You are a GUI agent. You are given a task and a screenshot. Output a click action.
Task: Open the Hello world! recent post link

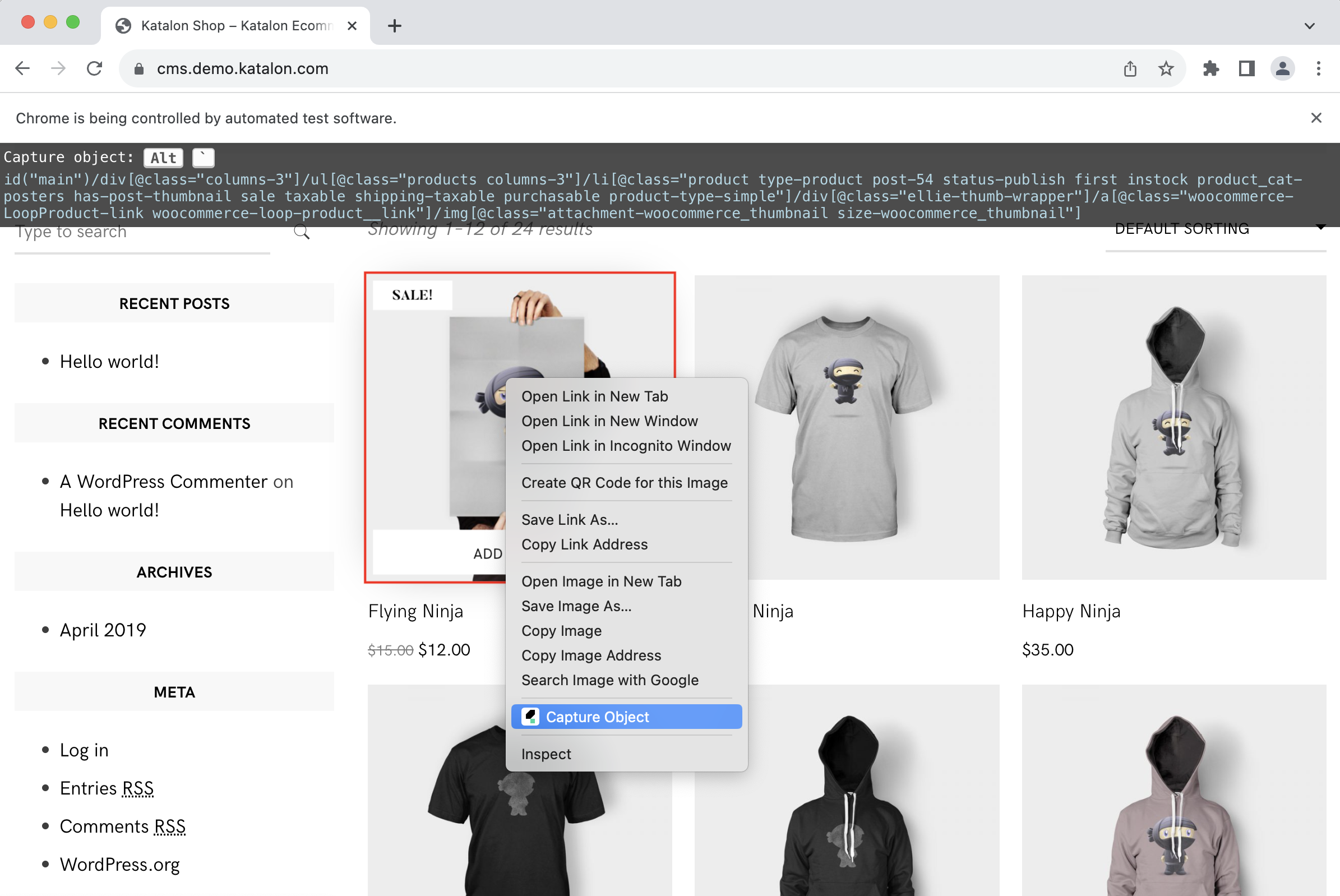pyautogui.click(x=109, y=362)
